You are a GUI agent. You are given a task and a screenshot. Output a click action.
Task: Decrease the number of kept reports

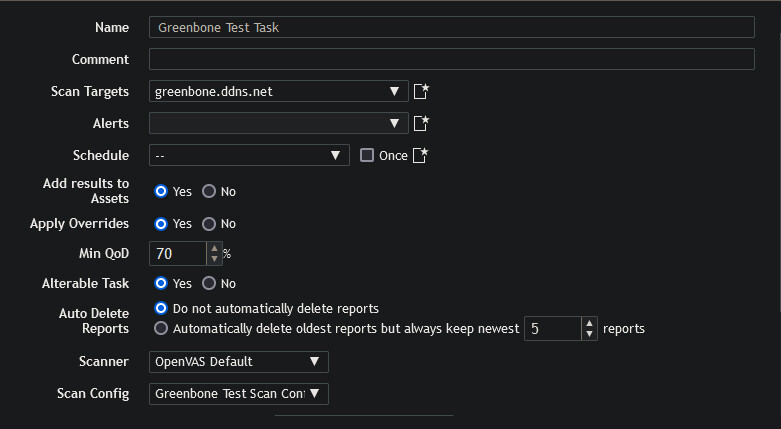[x=589, y=334]
